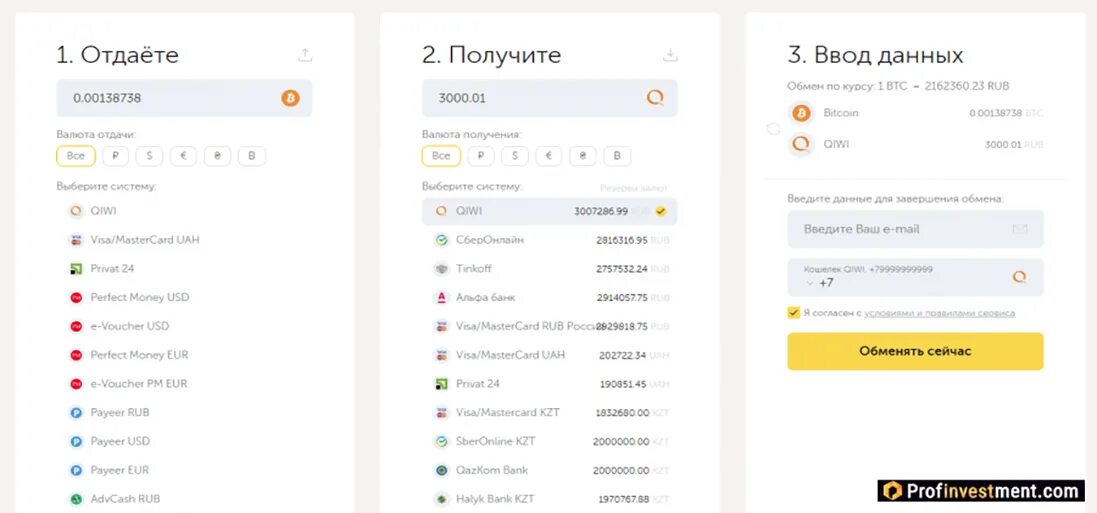1097x513 pixels.
Task: Filter receive currencies by Все
Action: point(441,155)
